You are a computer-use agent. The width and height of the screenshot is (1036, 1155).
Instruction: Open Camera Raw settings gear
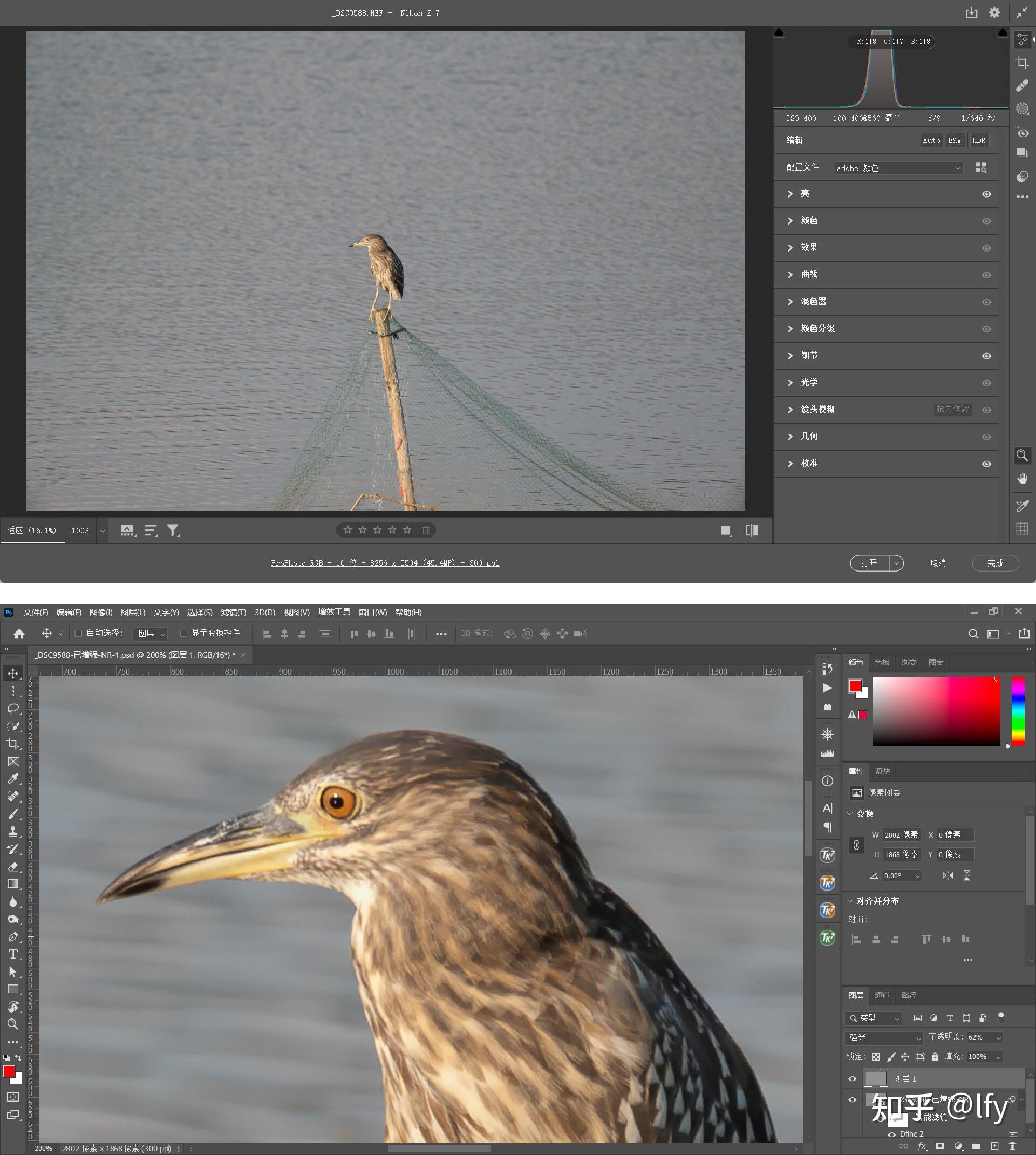(994, 12)
